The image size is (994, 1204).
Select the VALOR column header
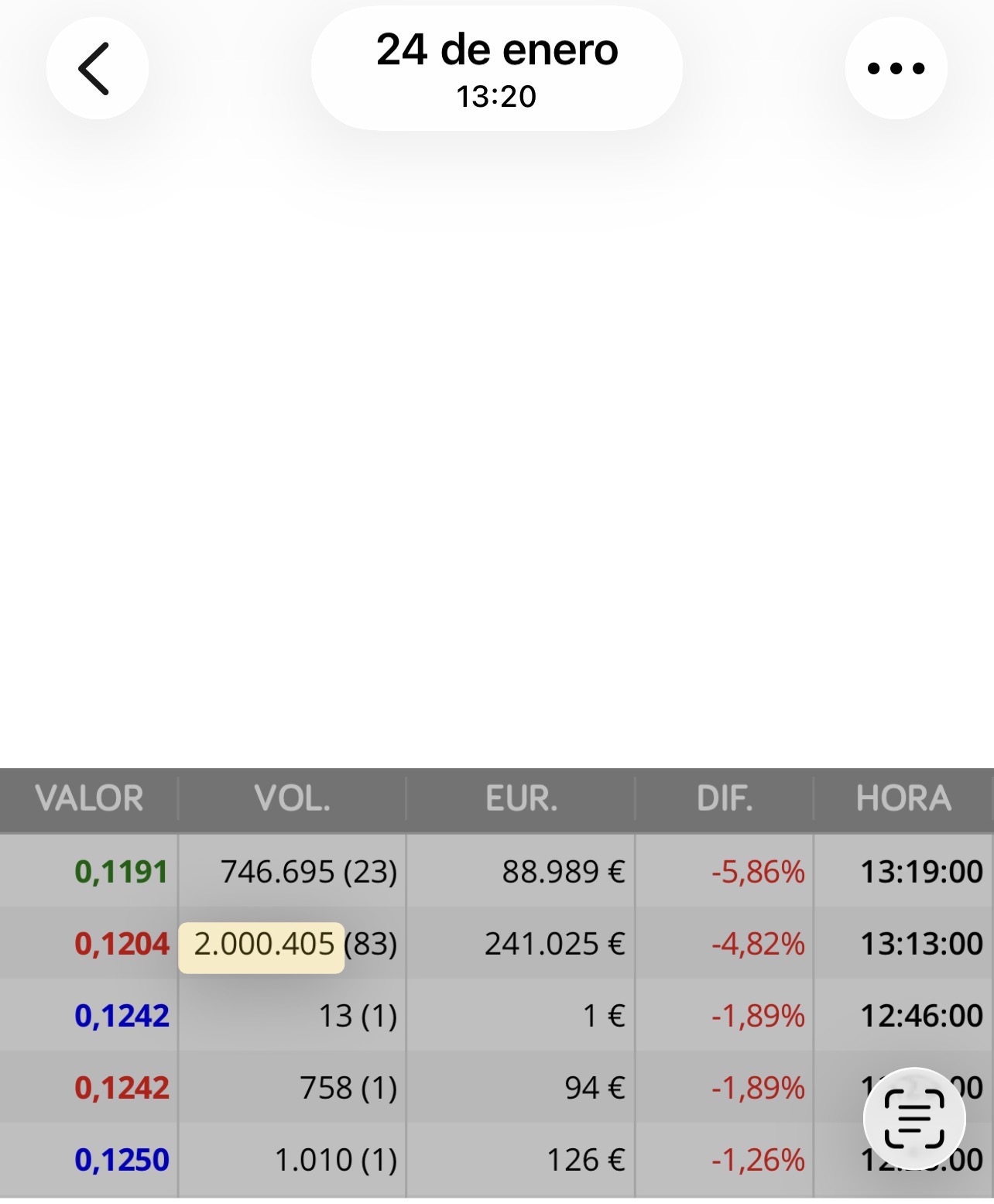(89, 798)
